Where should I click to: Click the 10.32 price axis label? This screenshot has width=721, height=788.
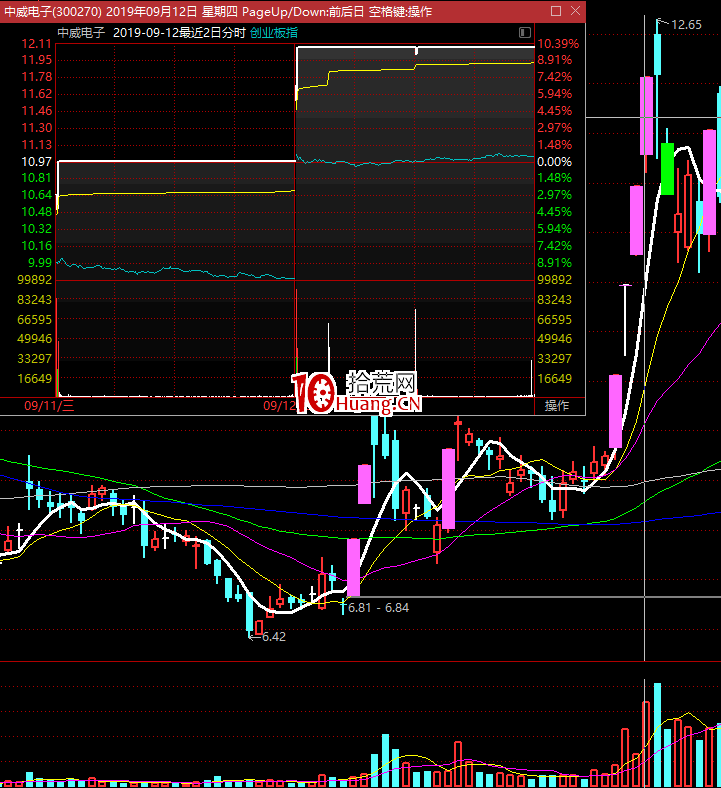tap(37, 229)
